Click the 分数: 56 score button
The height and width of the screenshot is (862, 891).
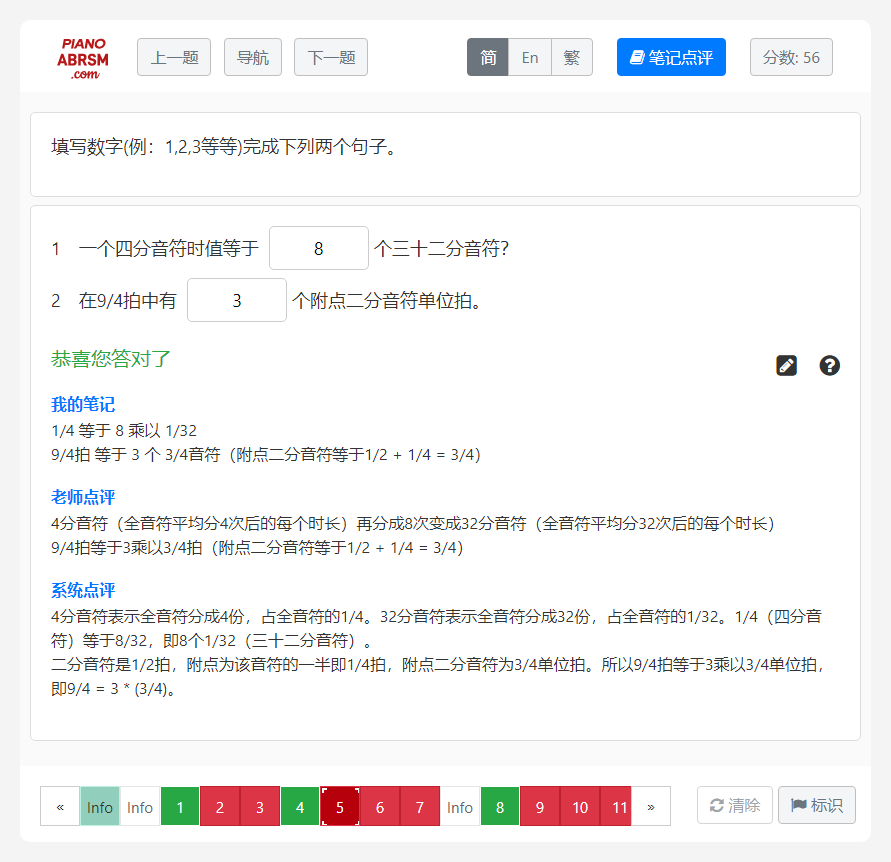pyautogui.click(x=791, y=57)
